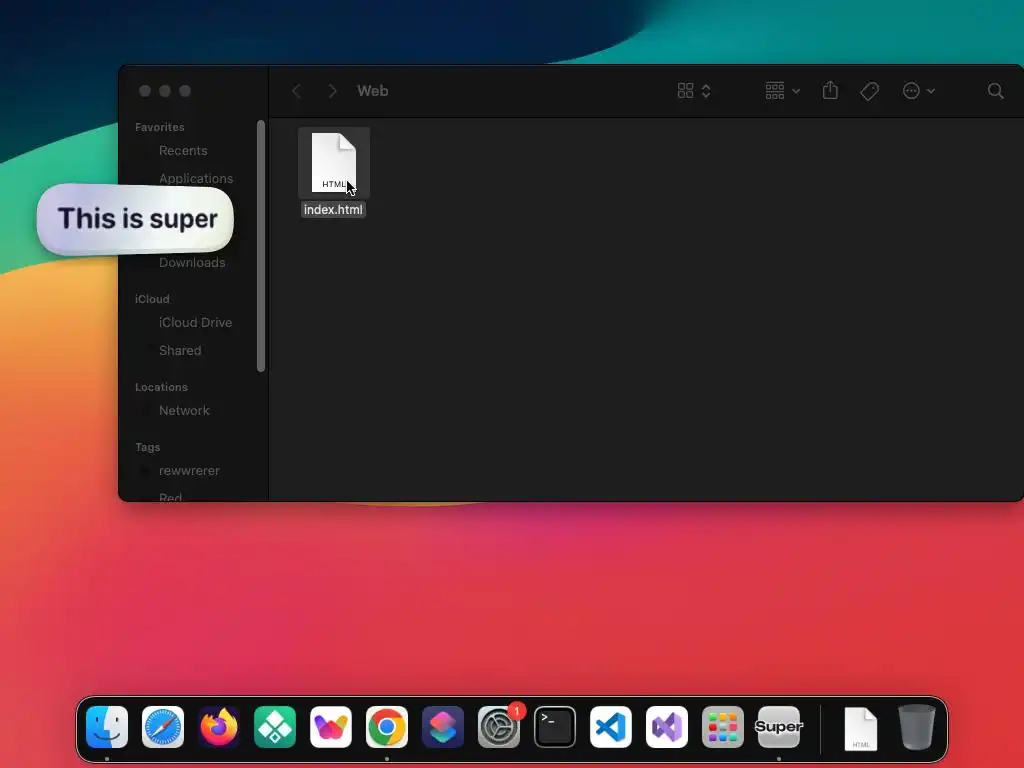The height and width of the screenshot is (768, 1024).
Task: Click the red close window button
Action: coord(145,91)
